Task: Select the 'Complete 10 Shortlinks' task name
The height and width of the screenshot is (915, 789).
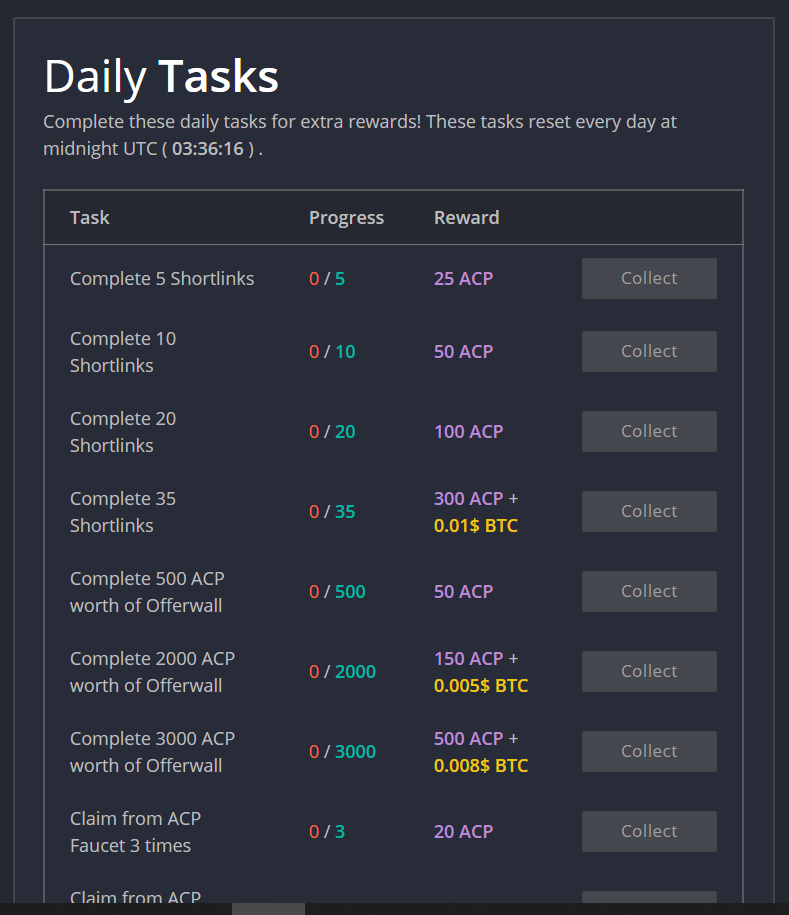Action: [123, 352]
